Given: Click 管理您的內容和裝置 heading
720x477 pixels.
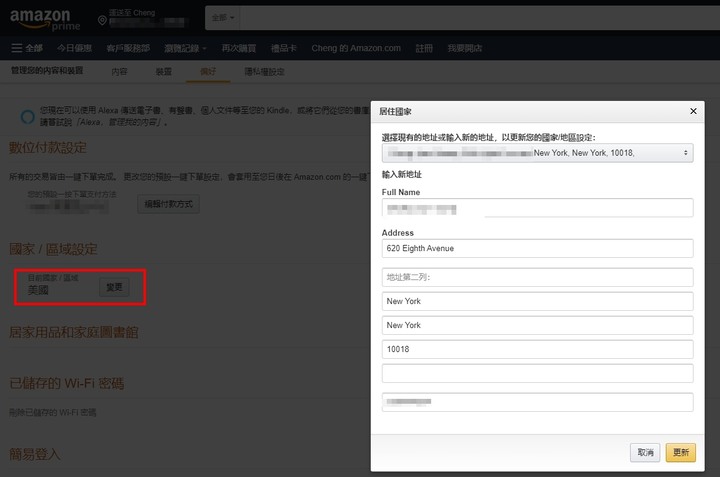Looking at the screenshot, I should (47, 70).
